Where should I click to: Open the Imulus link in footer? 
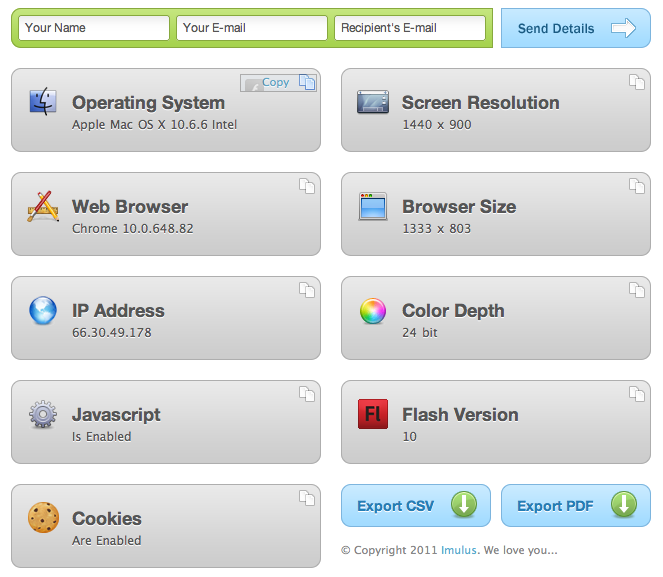point(459,550)
